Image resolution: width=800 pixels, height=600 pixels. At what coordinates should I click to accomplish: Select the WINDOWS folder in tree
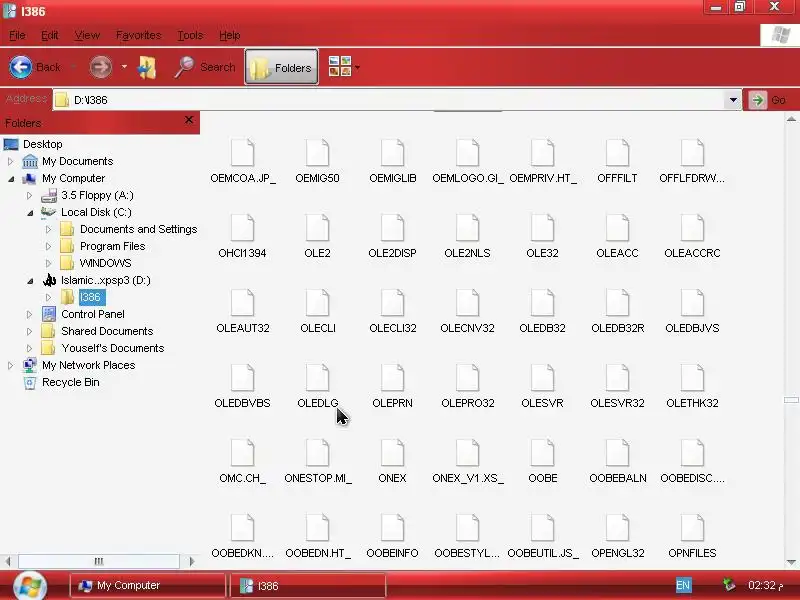point(106,263)
